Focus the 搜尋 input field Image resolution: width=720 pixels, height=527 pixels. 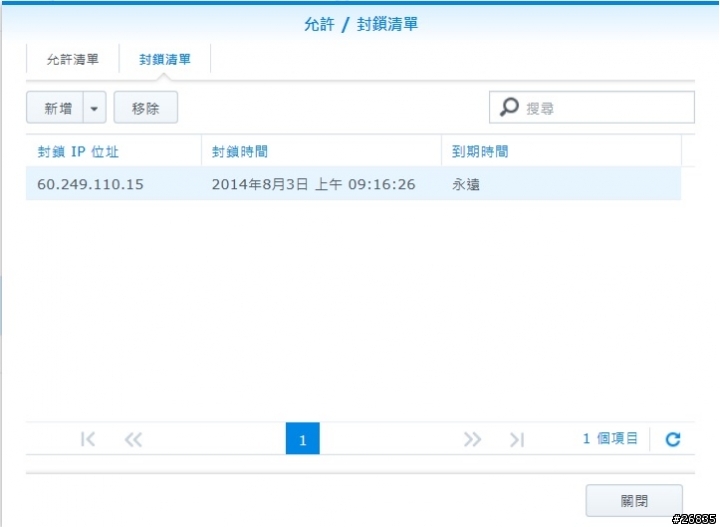pyautogui.click(x=591, y=107)
